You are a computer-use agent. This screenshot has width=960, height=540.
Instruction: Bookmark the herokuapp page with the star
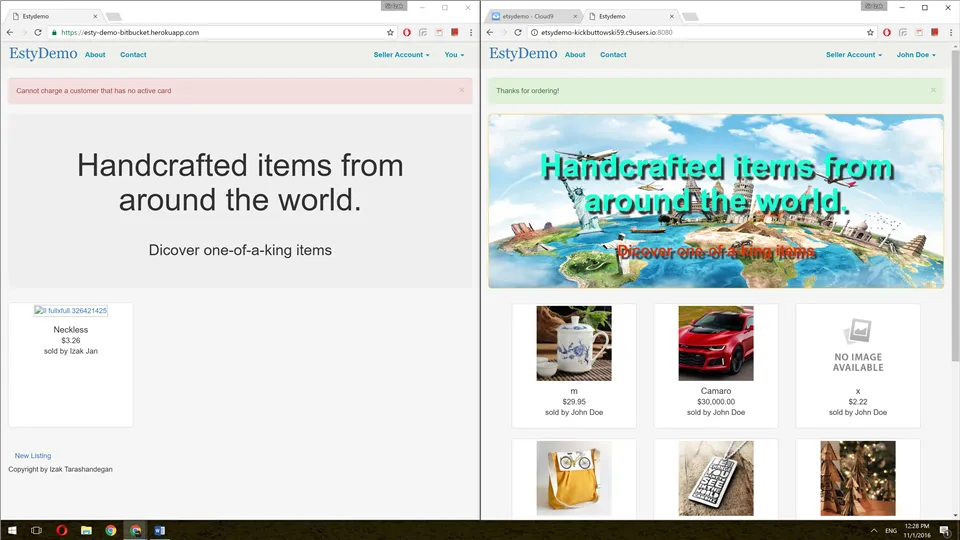(390, 32)
